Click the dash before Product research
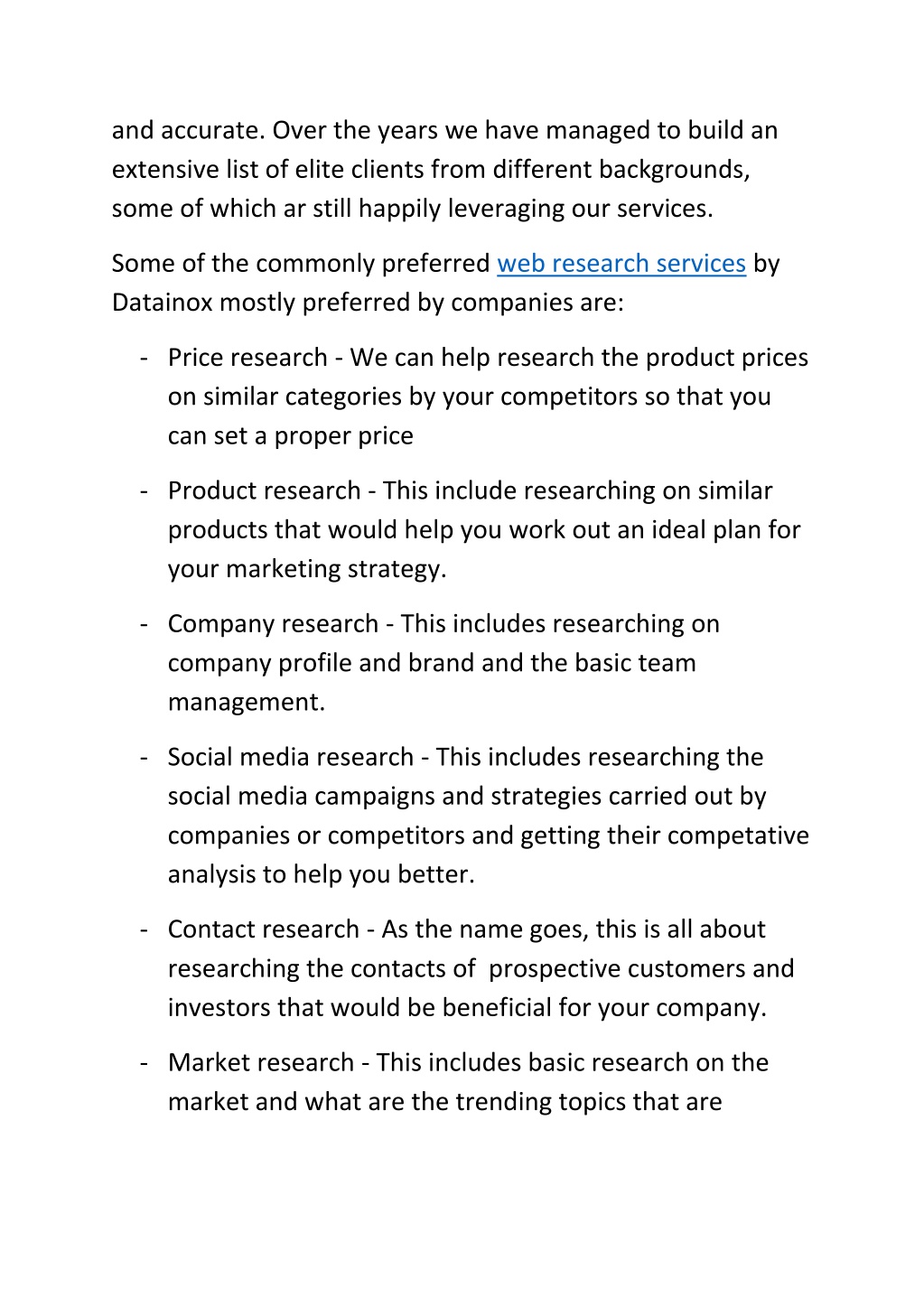This screenshot has height=1307, width=924. pos(145,491)
